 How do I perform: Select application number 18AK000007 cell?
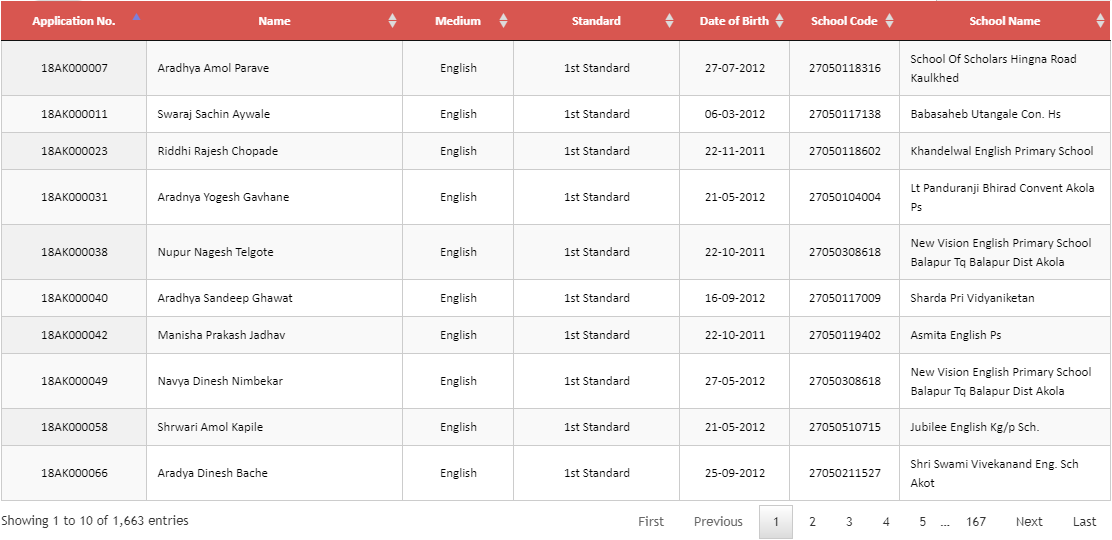pos(74,68)
